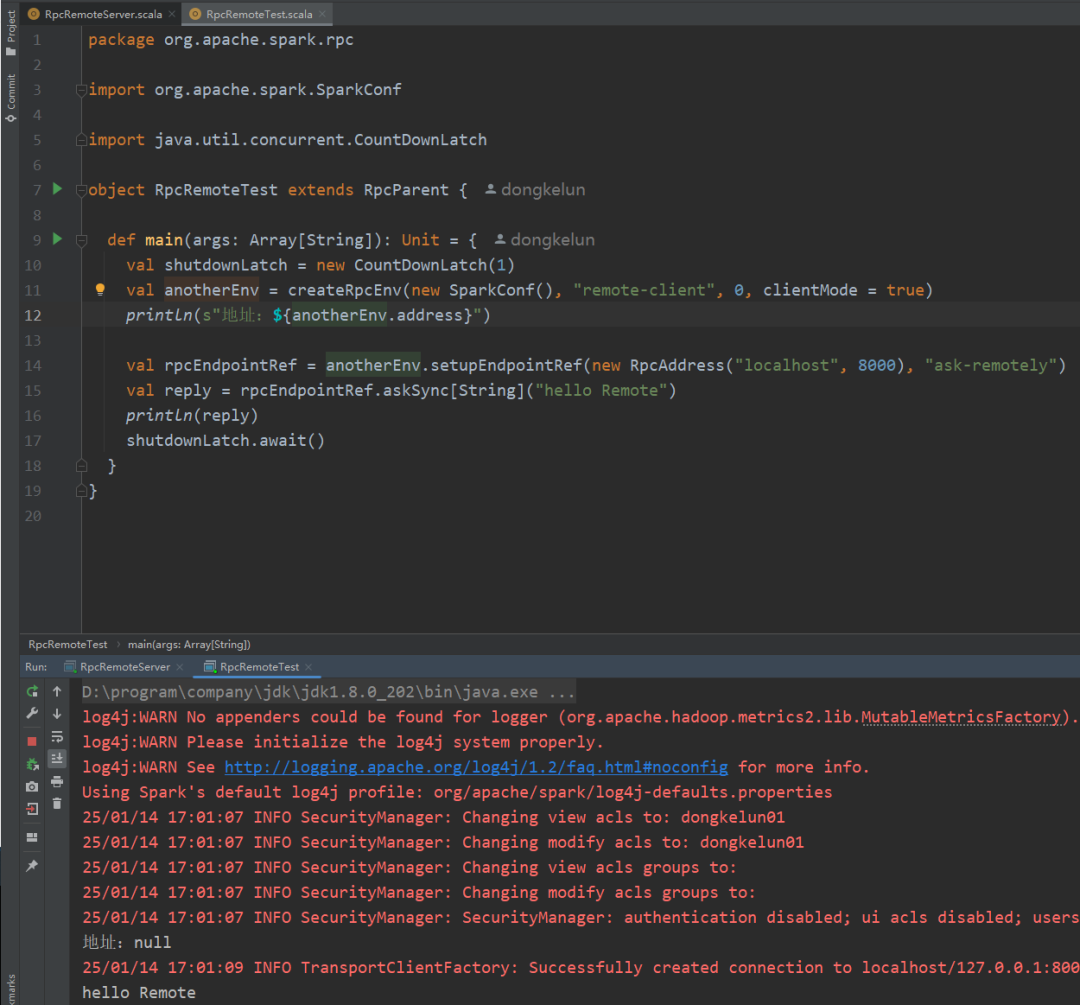This screenshot has height=1005, width=1080.
Task: Toggle soft-wrap in the console
Action: [57, 737]
